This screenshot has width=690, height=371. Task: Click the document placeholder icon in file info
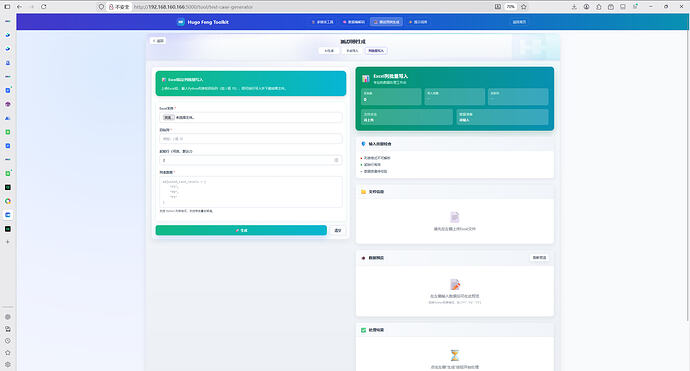point(455,217)
